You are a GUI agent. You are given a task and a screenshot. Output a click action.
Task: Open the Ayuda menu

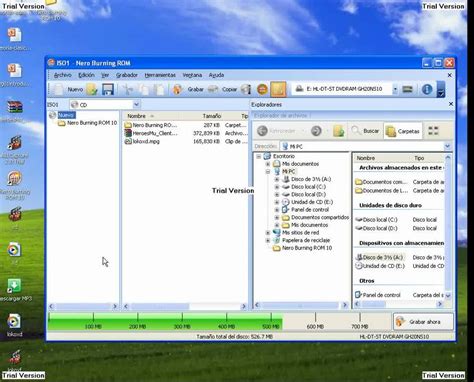[x=216, y=75]
